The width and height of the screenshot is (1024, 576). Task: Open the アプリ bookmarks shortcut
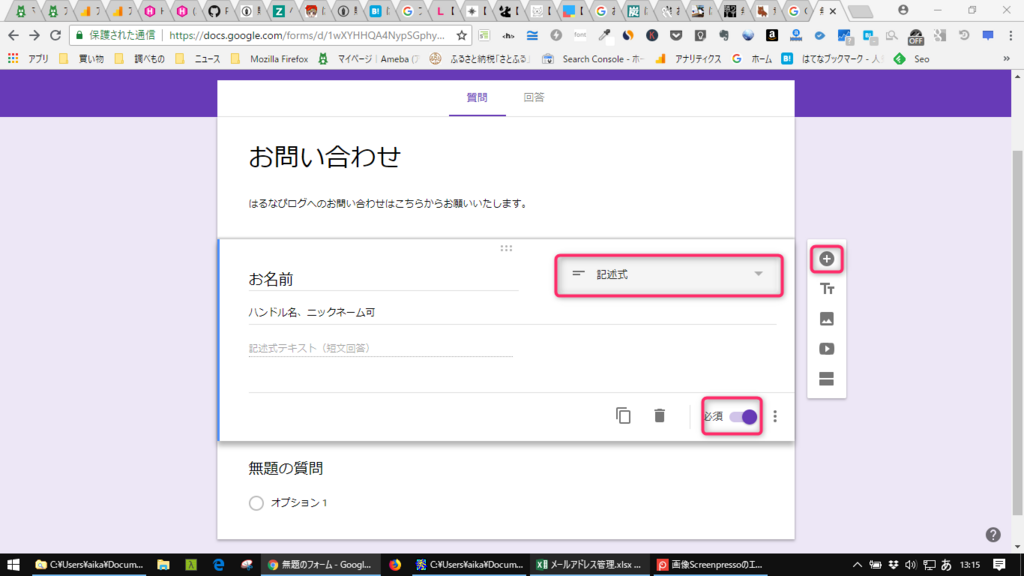tap(29, 59)
